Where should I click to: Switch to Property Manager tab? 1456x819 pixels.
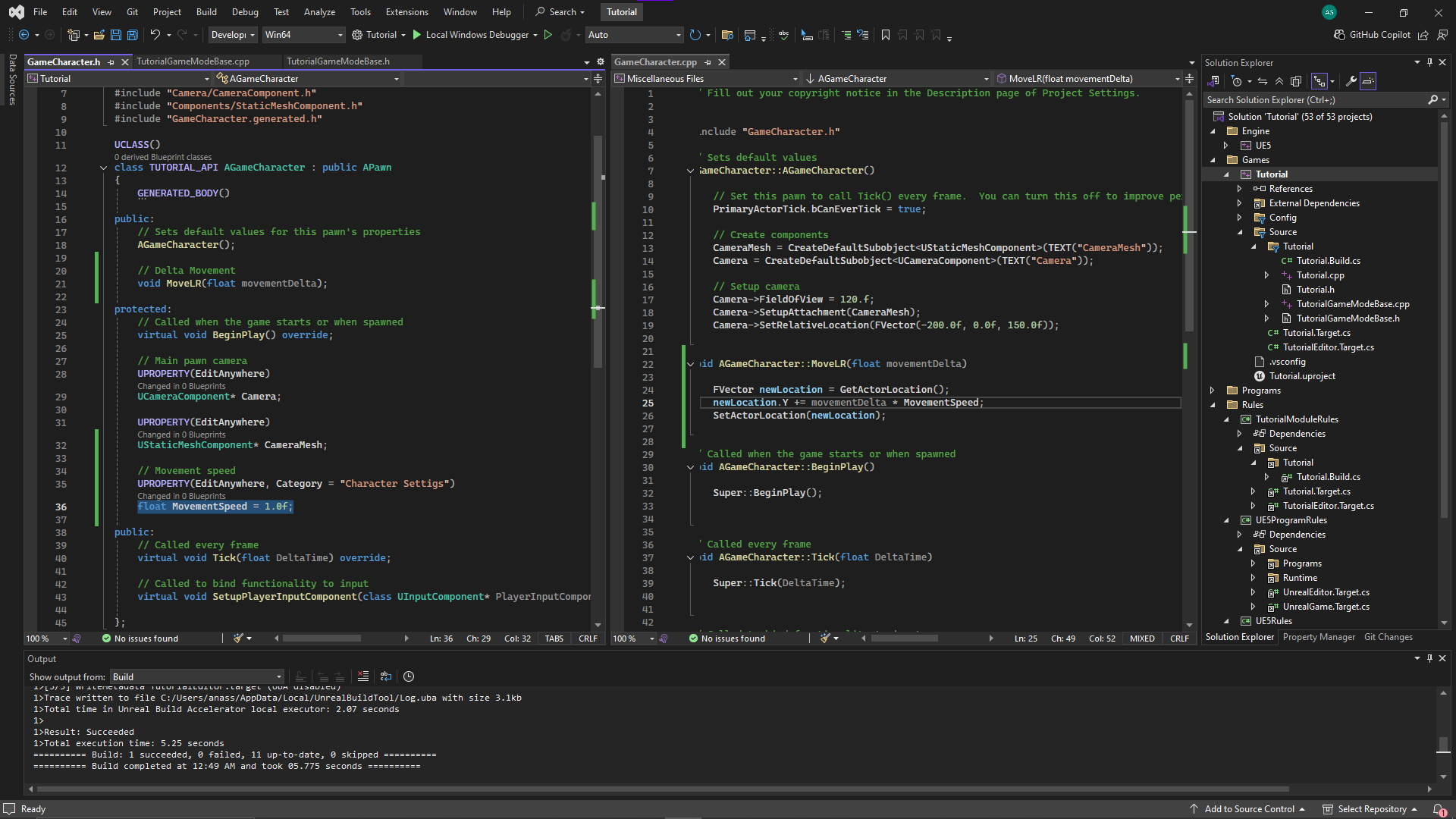[x=1319, y=637]
